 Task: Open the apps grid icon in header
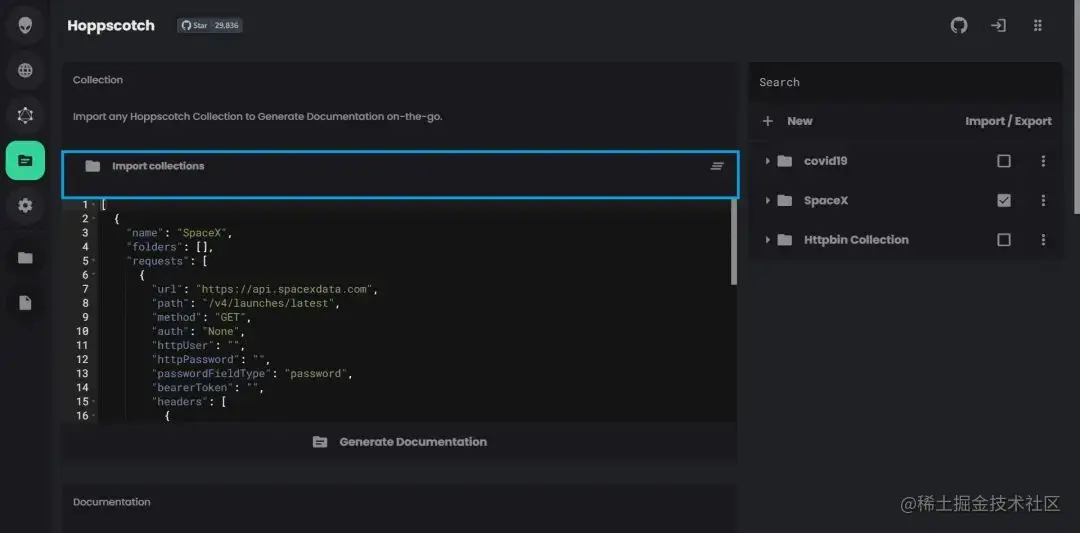pyautogui.click(x=1038, y=25)
